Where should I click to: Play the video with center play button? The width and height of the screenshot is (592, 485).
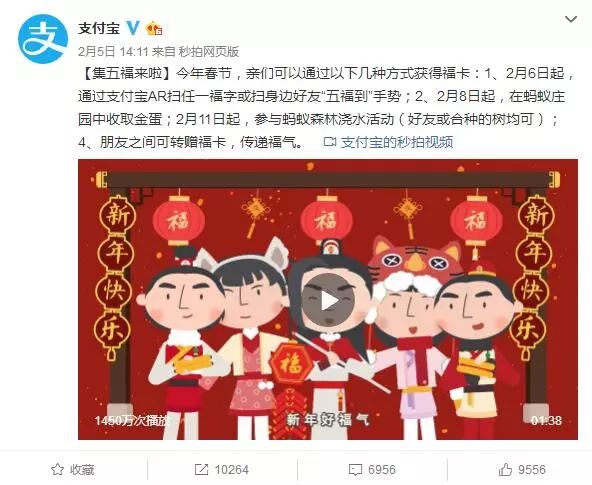(329, 301)
